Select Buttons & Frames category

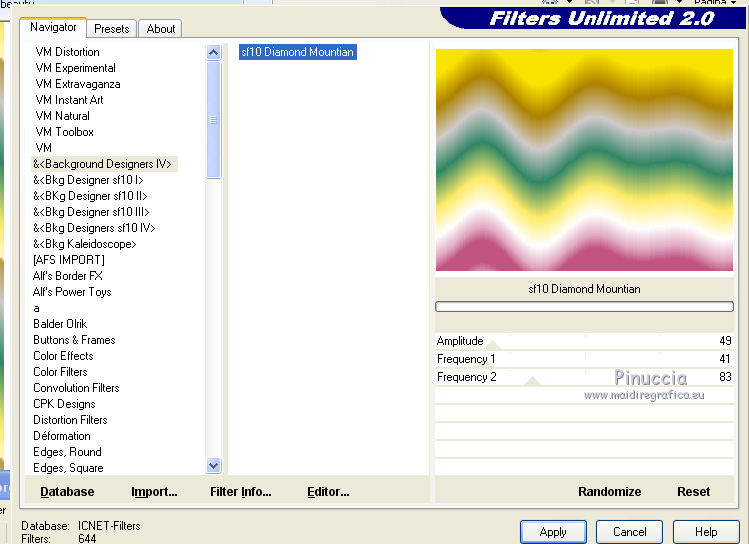point(74,340)
